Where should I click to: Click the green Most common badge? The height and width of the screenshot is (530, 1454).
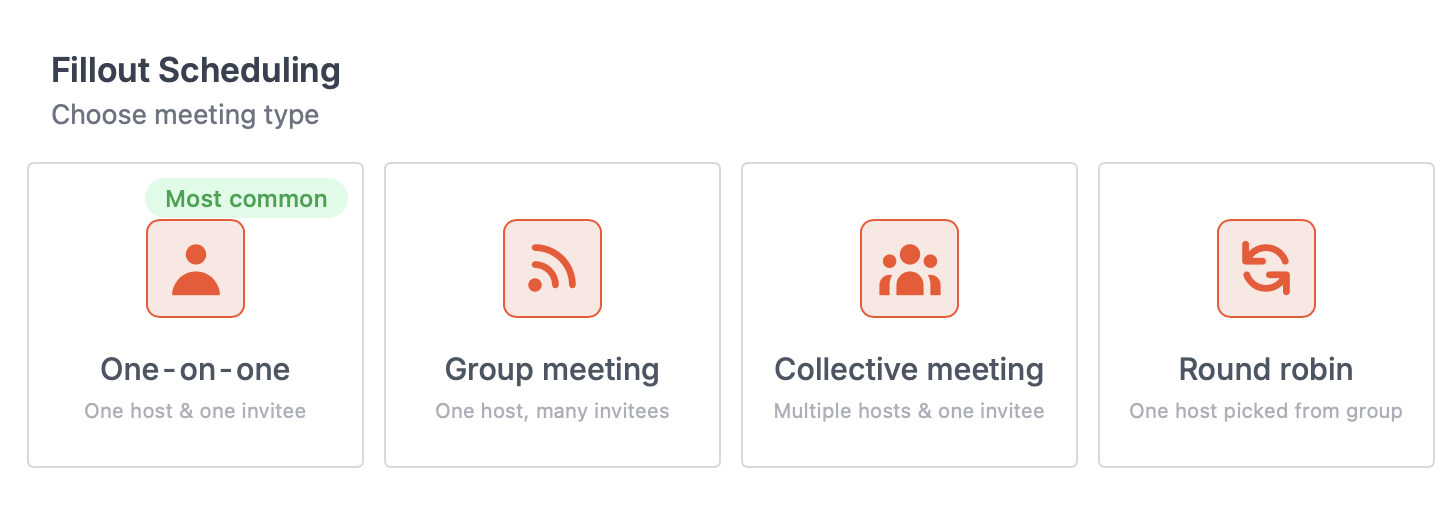246,198
